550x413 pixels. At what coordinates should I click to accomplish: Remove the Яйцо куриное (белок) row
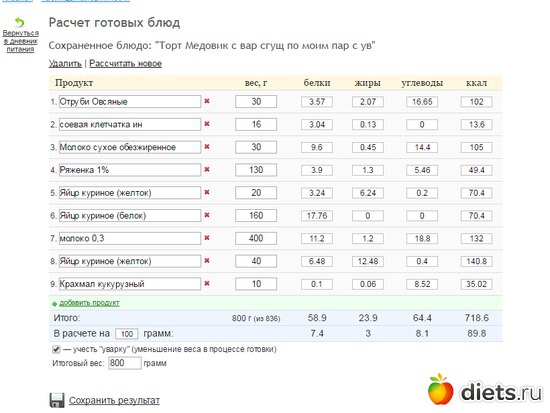tap(207, 215)
